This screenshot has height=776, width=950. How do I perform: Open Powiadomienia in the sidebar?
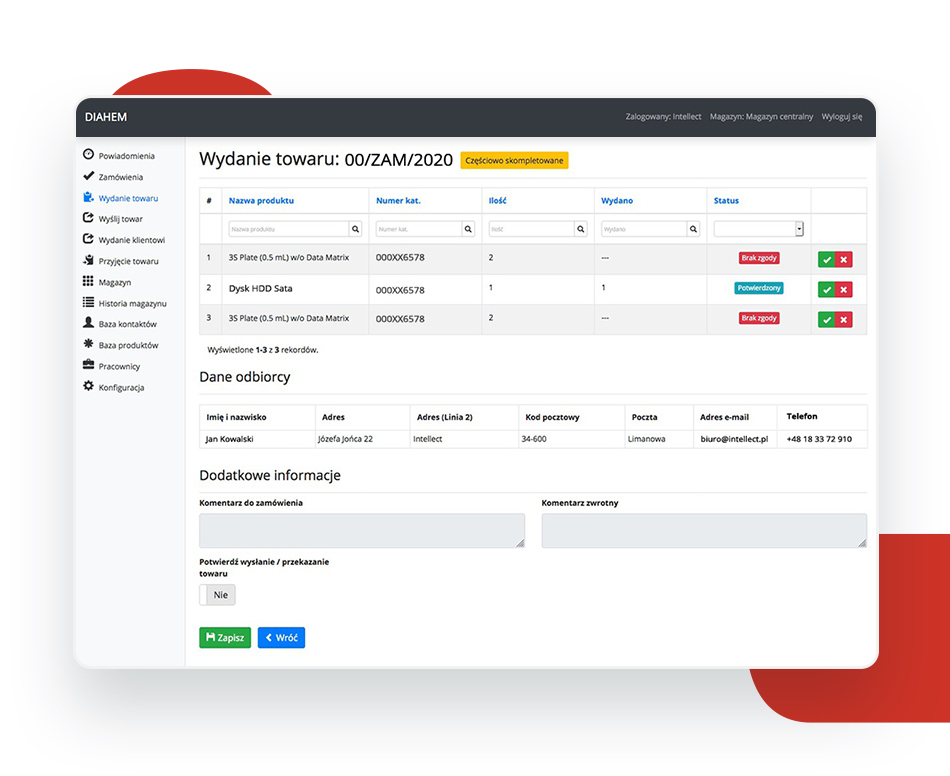127,156
